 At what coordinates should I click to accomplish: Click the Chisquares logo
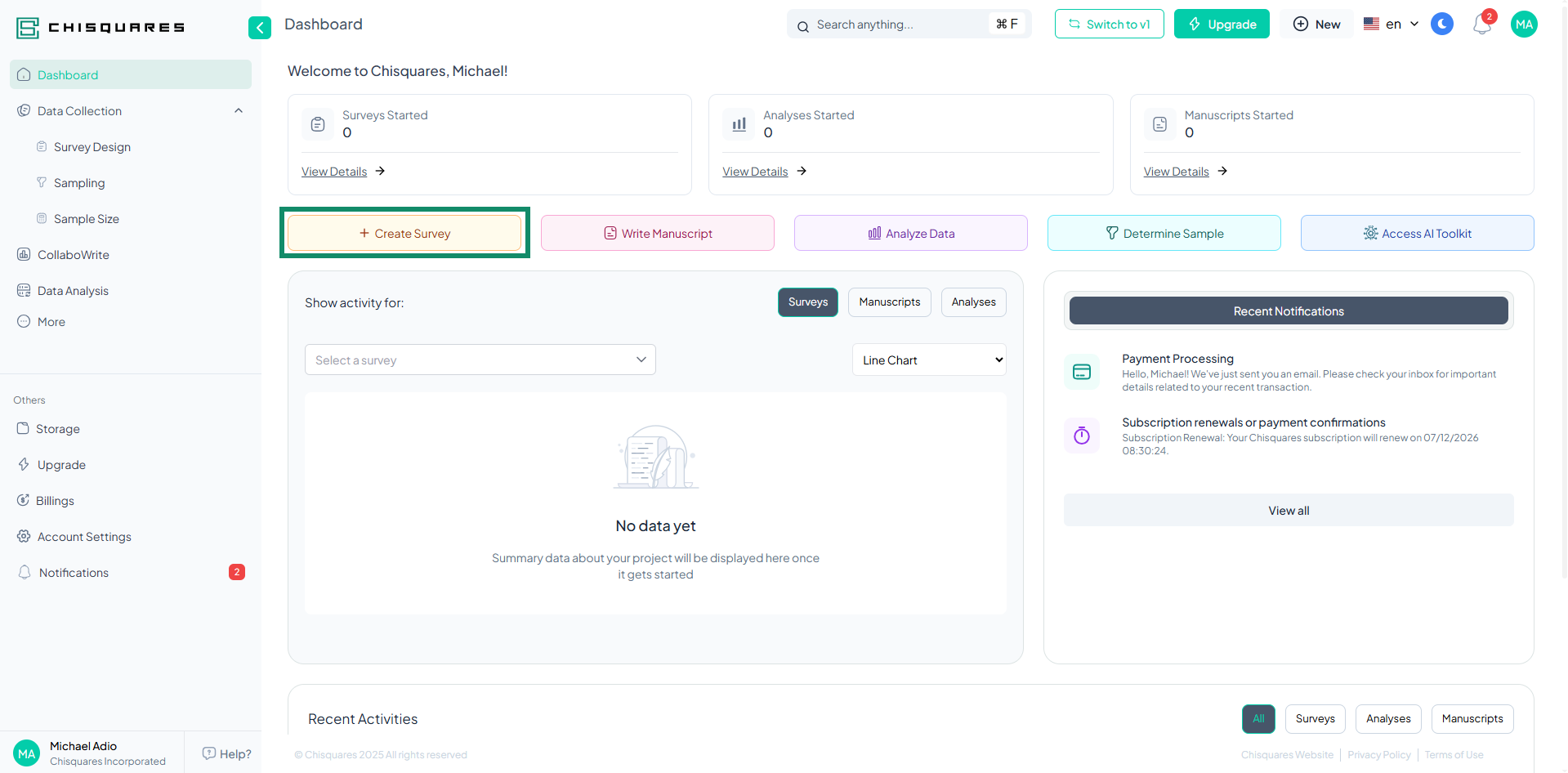[x=98, y=26]
